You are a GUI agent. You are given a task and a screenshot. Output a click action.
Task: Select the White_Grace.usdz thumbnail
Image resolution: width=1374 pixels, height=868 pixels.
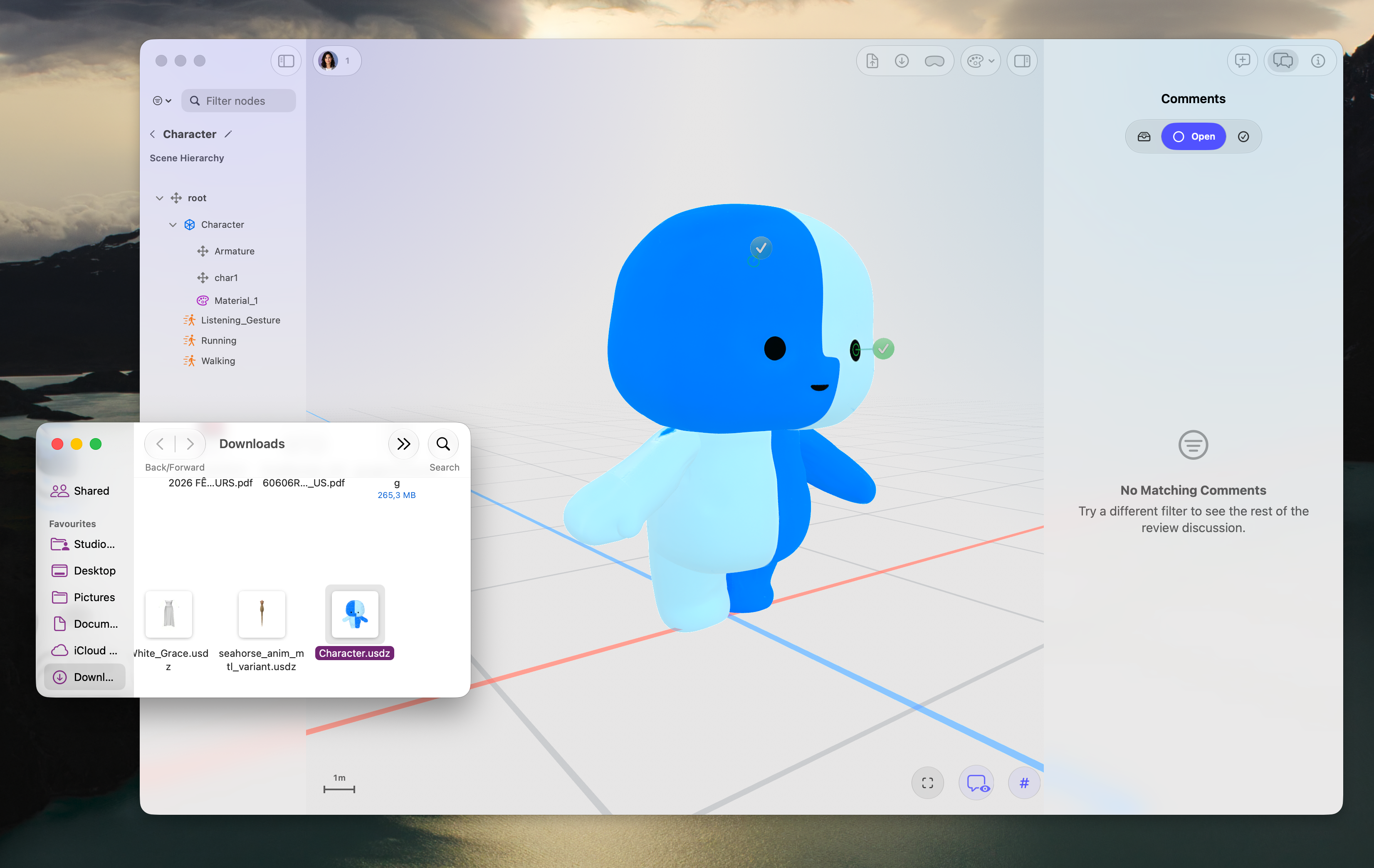[x=169, y=614]
